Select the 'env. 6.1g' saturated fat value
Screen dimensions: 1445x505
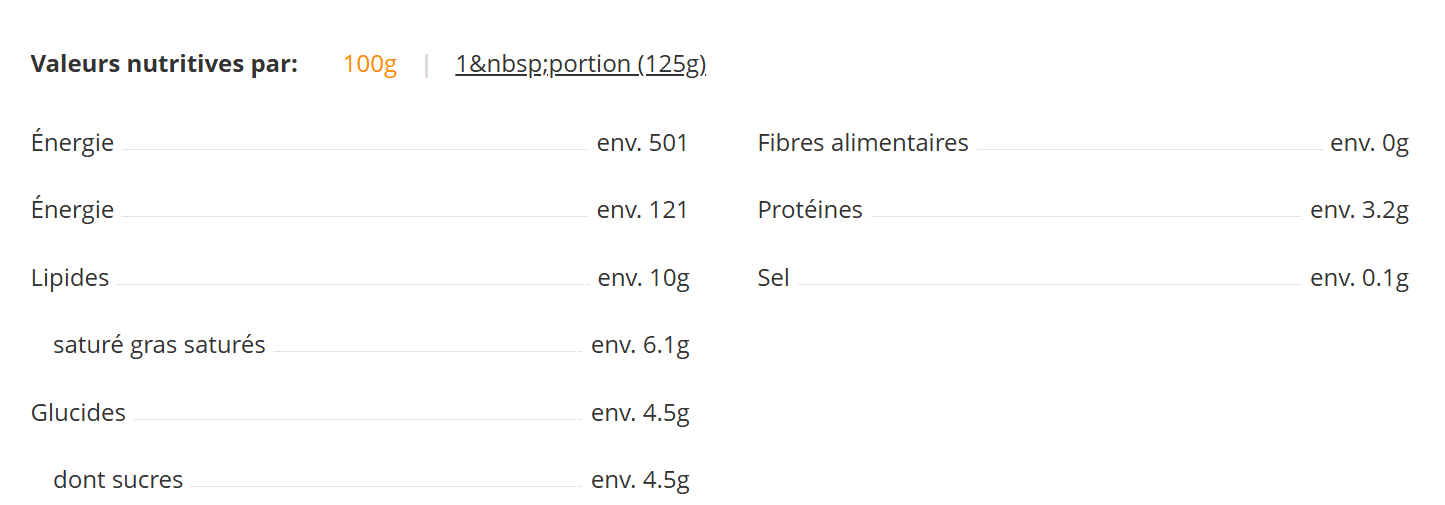coord(640,345)
